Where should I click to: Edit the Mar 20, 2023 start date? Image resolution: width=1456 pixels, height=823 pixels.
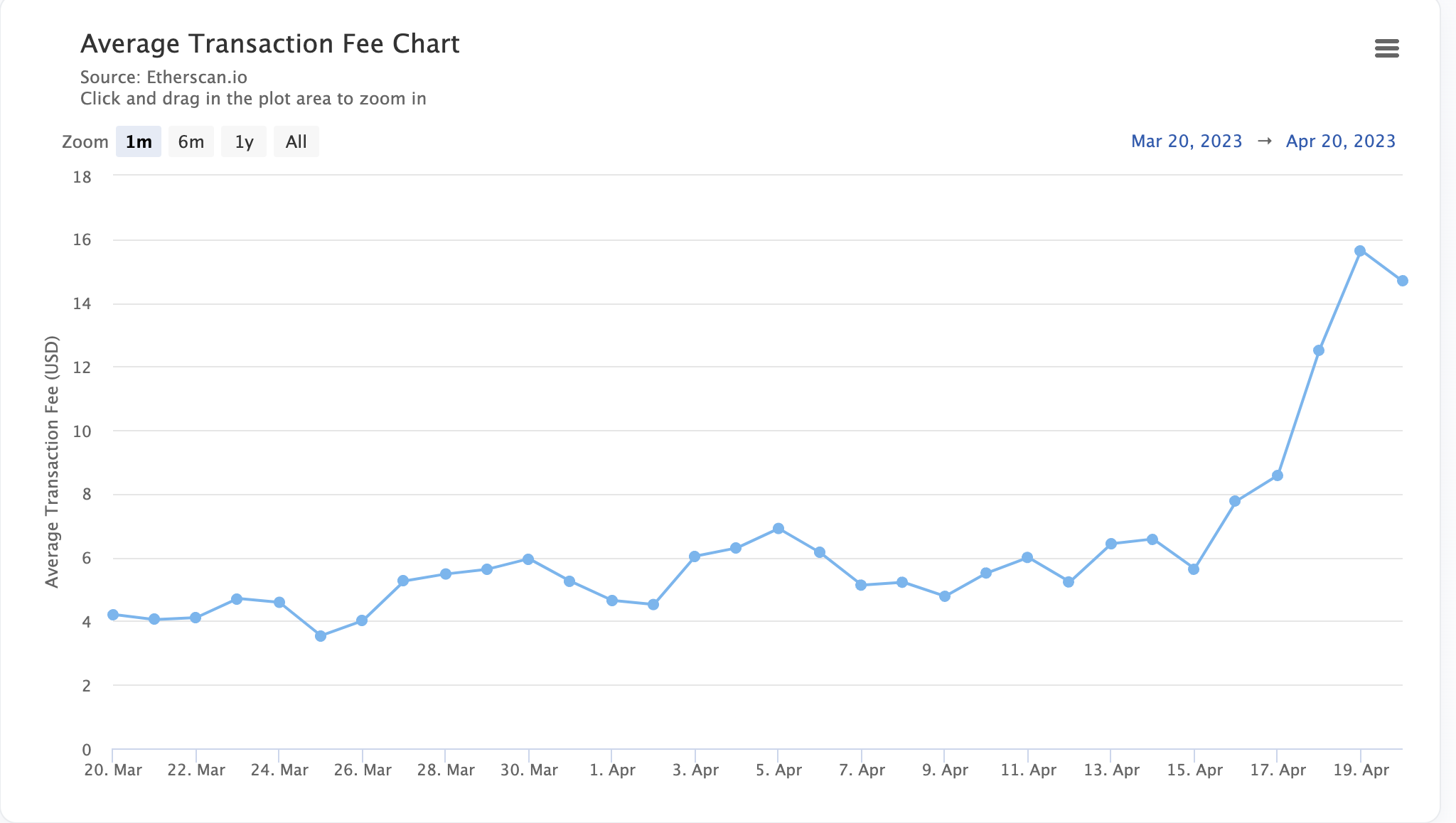click(1186, 141)
